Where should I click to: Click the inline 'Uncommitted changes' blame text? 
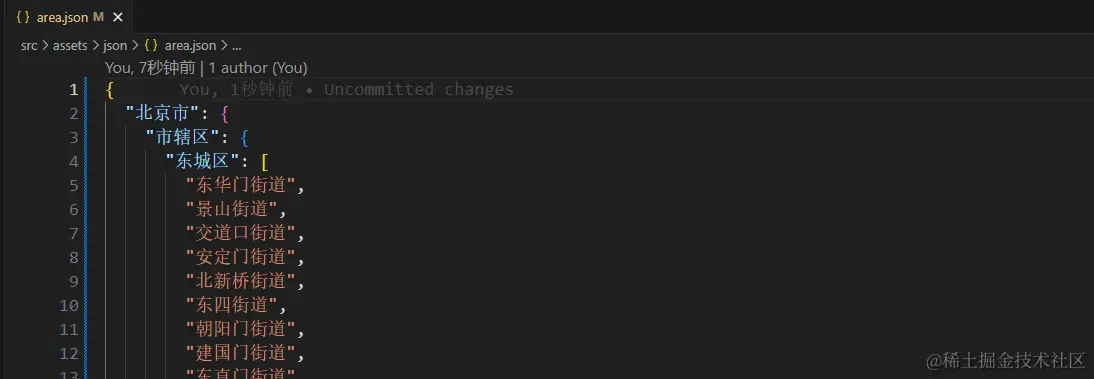(419, 89)
